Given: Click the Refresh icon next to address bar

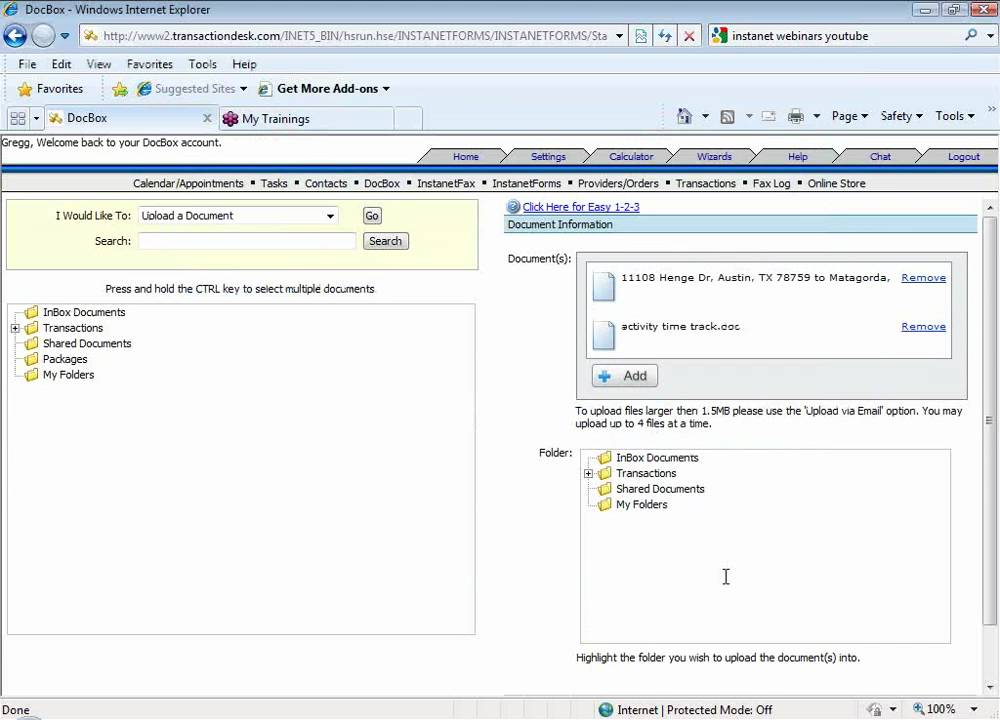Looking at the screenshot, I should point(665,36).
